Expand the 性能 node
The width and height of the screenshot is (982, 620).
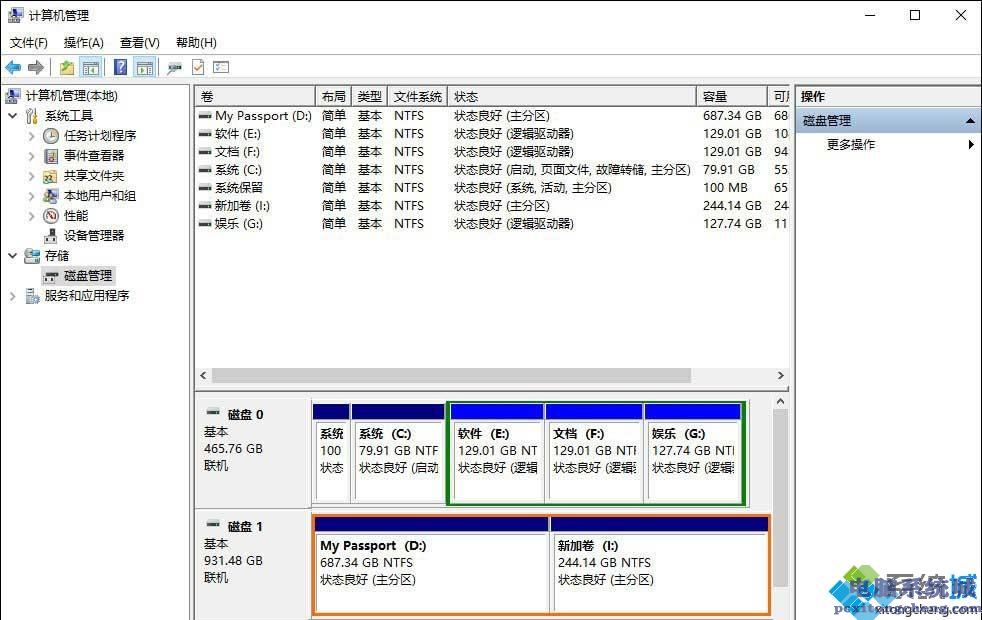coord(31,216)
